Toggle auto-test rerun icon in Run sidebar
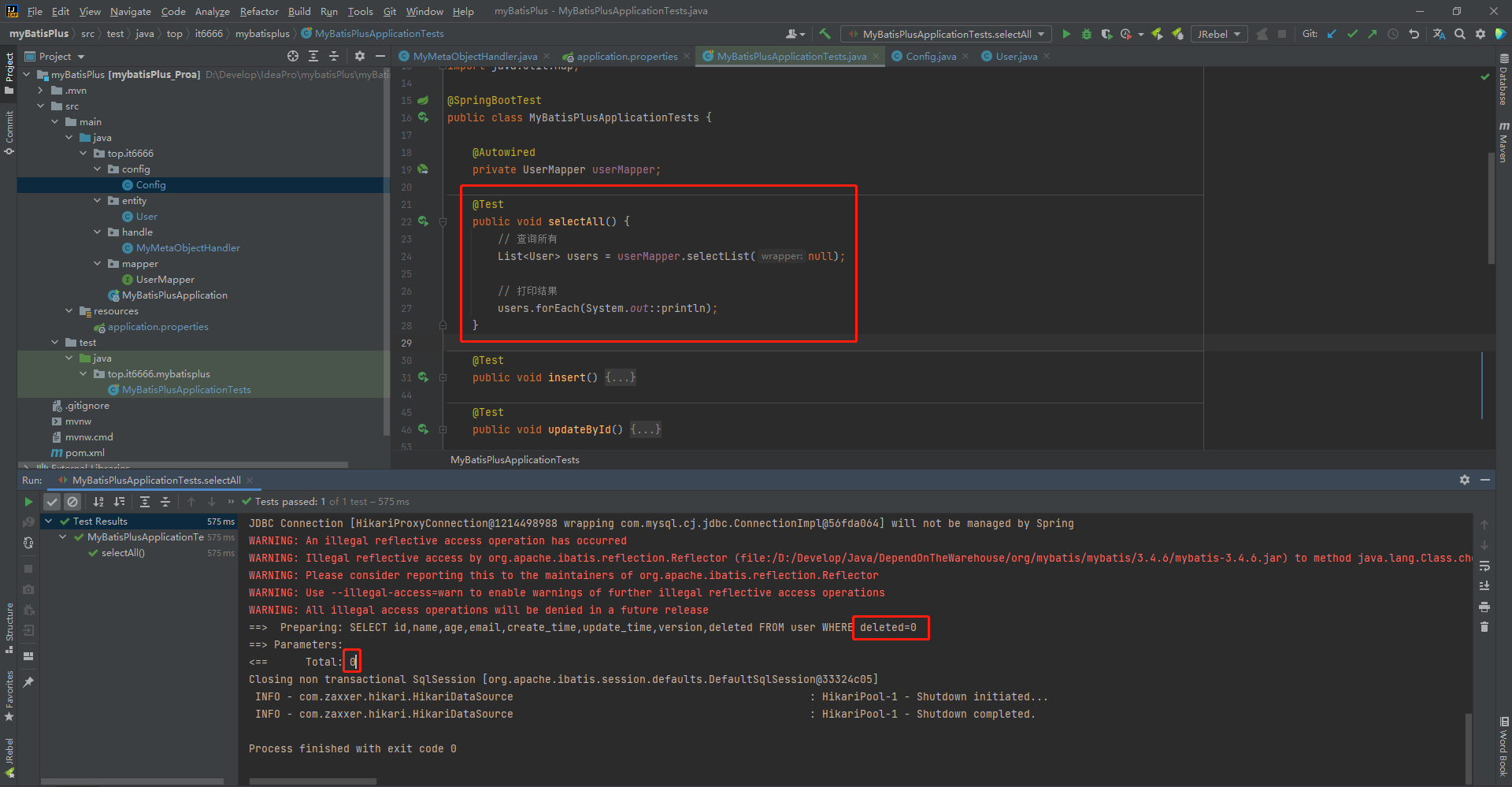Viewport: 1512px width, 787px height. pos(28,542)
